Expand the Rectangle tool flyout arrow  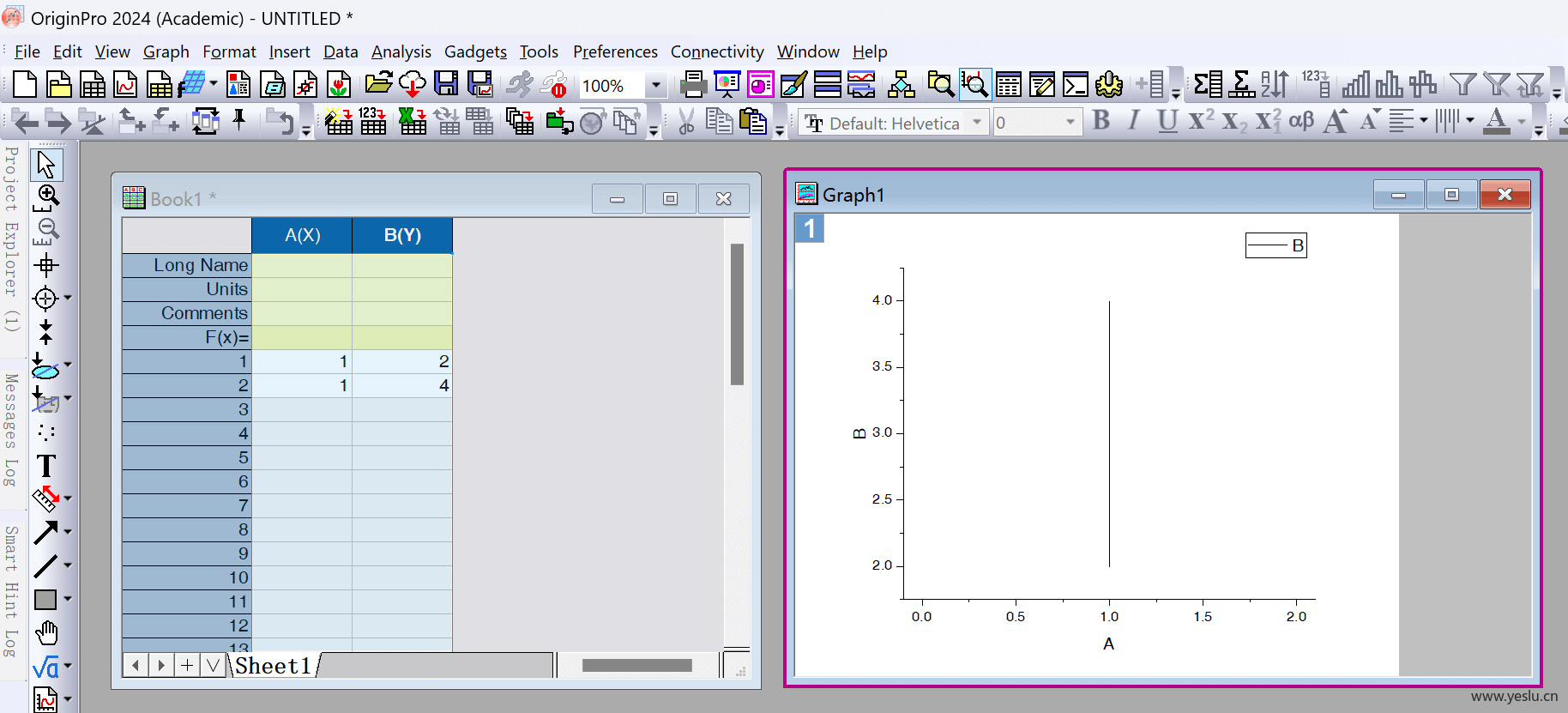[68, 599]
